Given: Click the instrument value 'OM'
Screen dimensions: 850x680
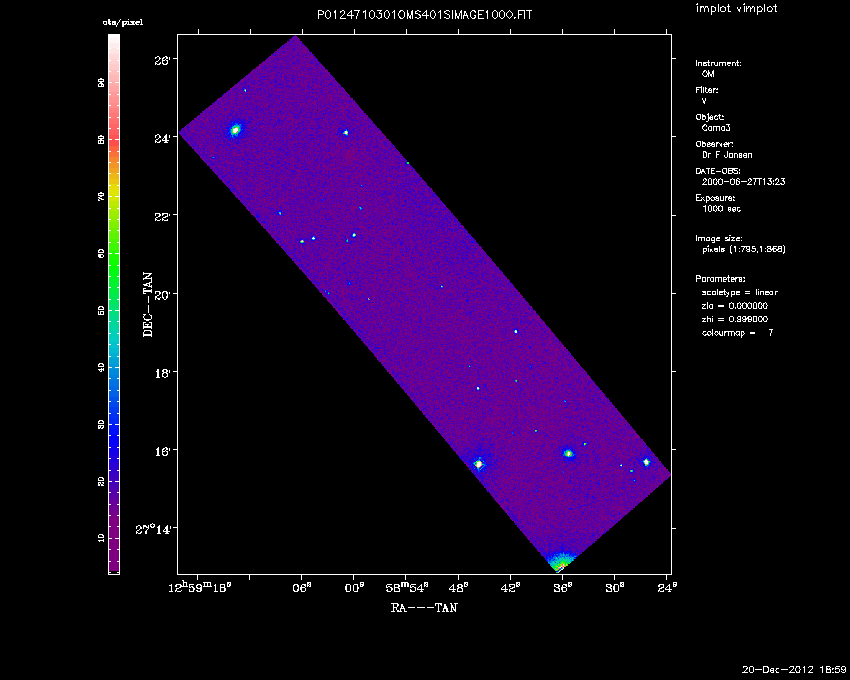Looking at the screenshot, I should point(708,74).
